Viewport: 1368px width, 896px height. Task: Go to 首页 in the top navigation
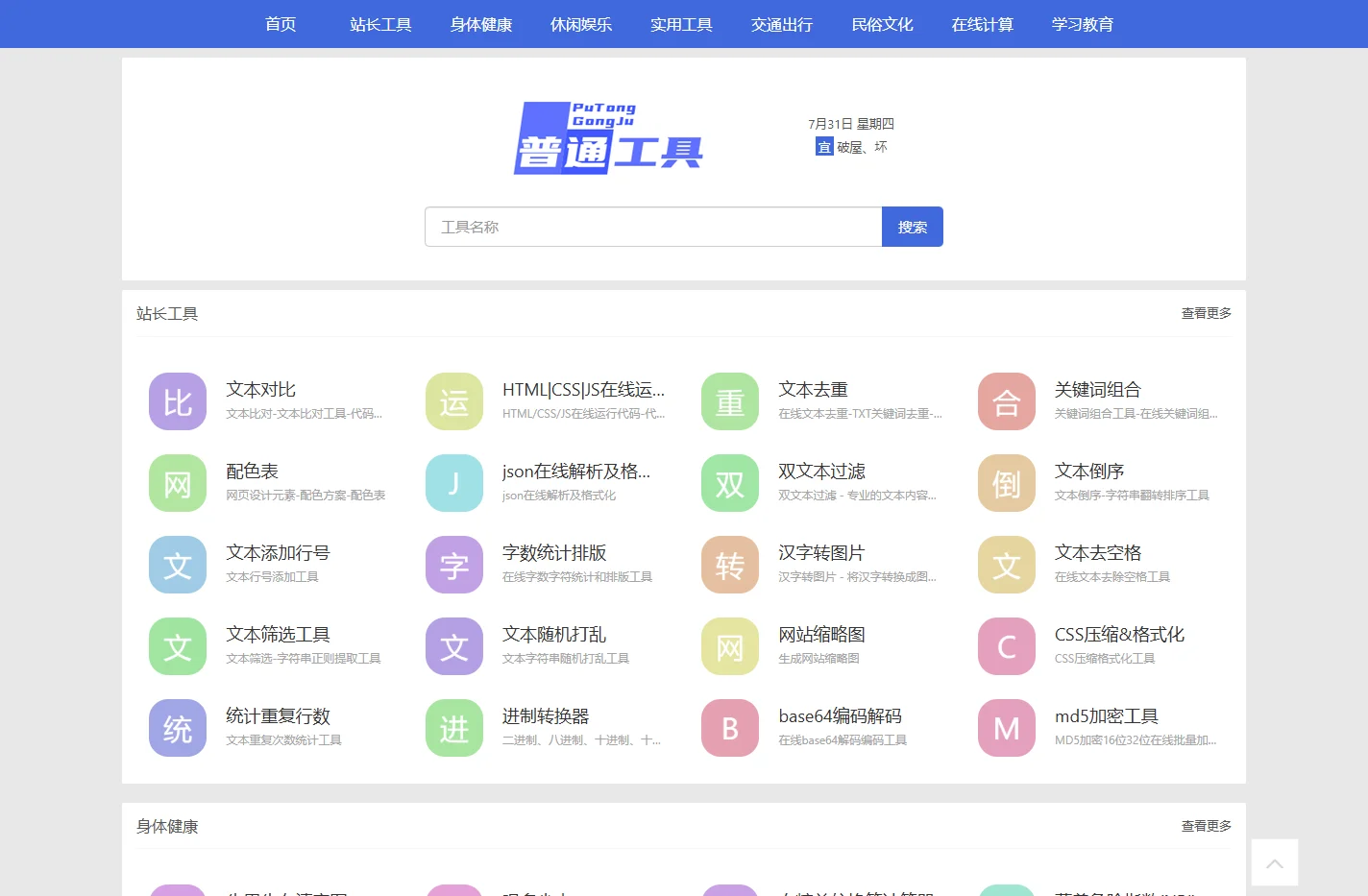(x=281, y=24)
